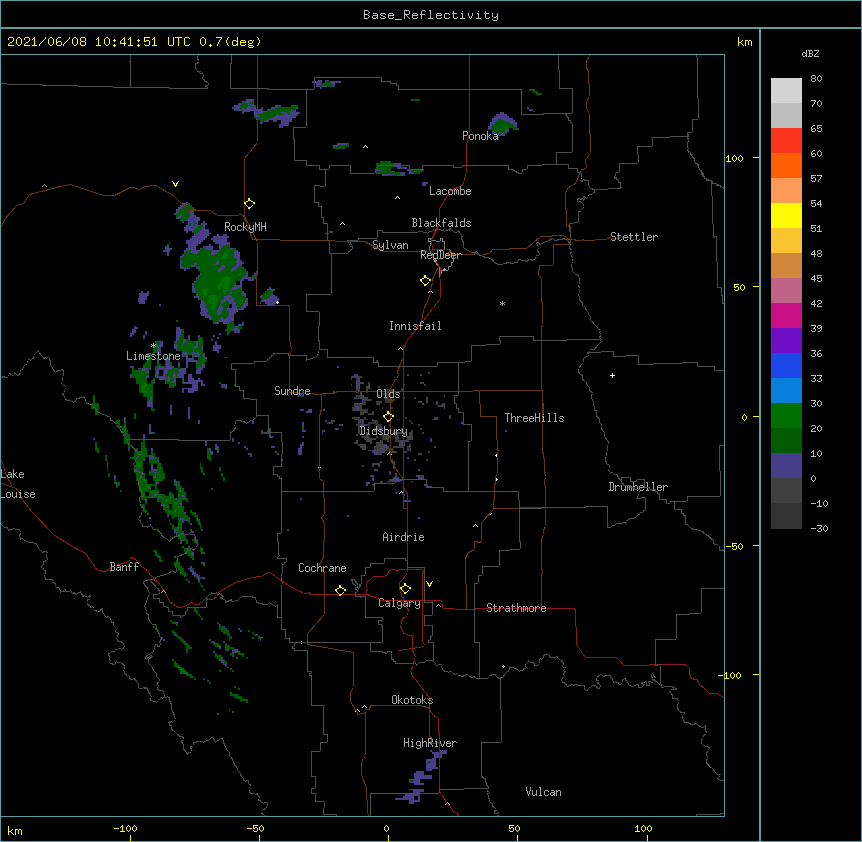Click the -100 tick on bottom axis

coord(125,828)
